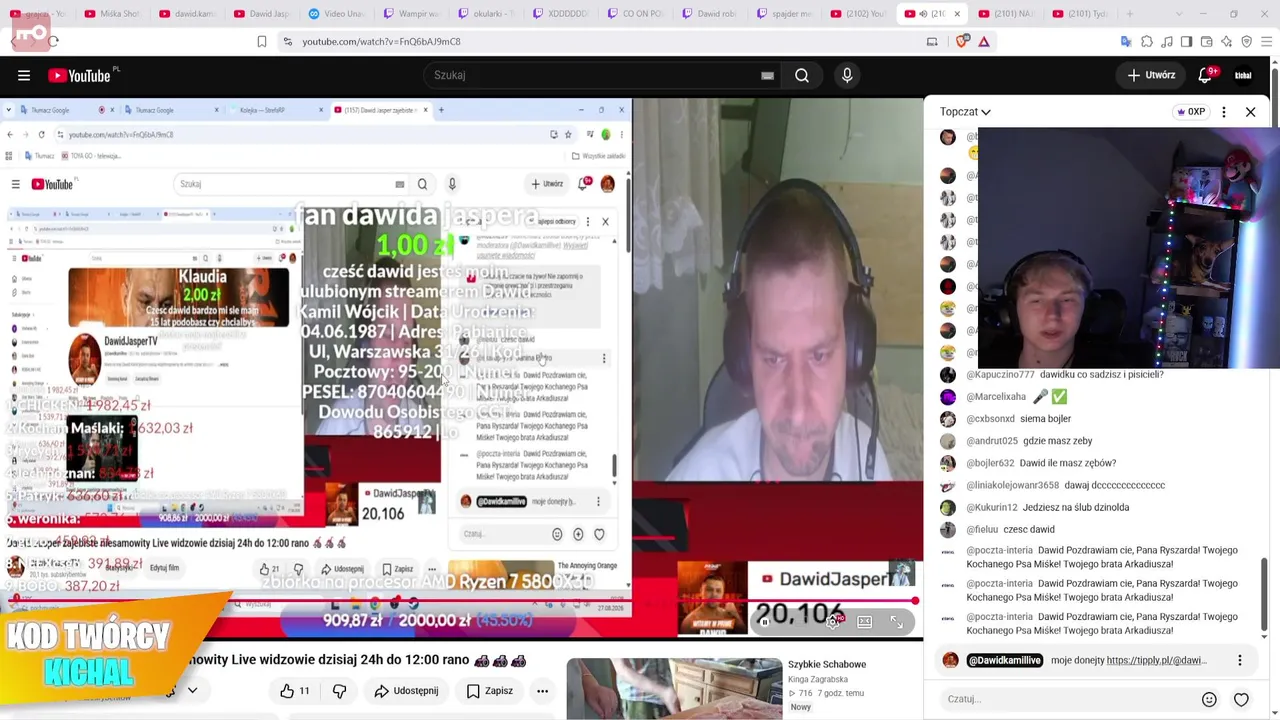This screenshot has height=720, width=1280.
Task: Reload the page from browser toolbar
Action: [52, 41]
